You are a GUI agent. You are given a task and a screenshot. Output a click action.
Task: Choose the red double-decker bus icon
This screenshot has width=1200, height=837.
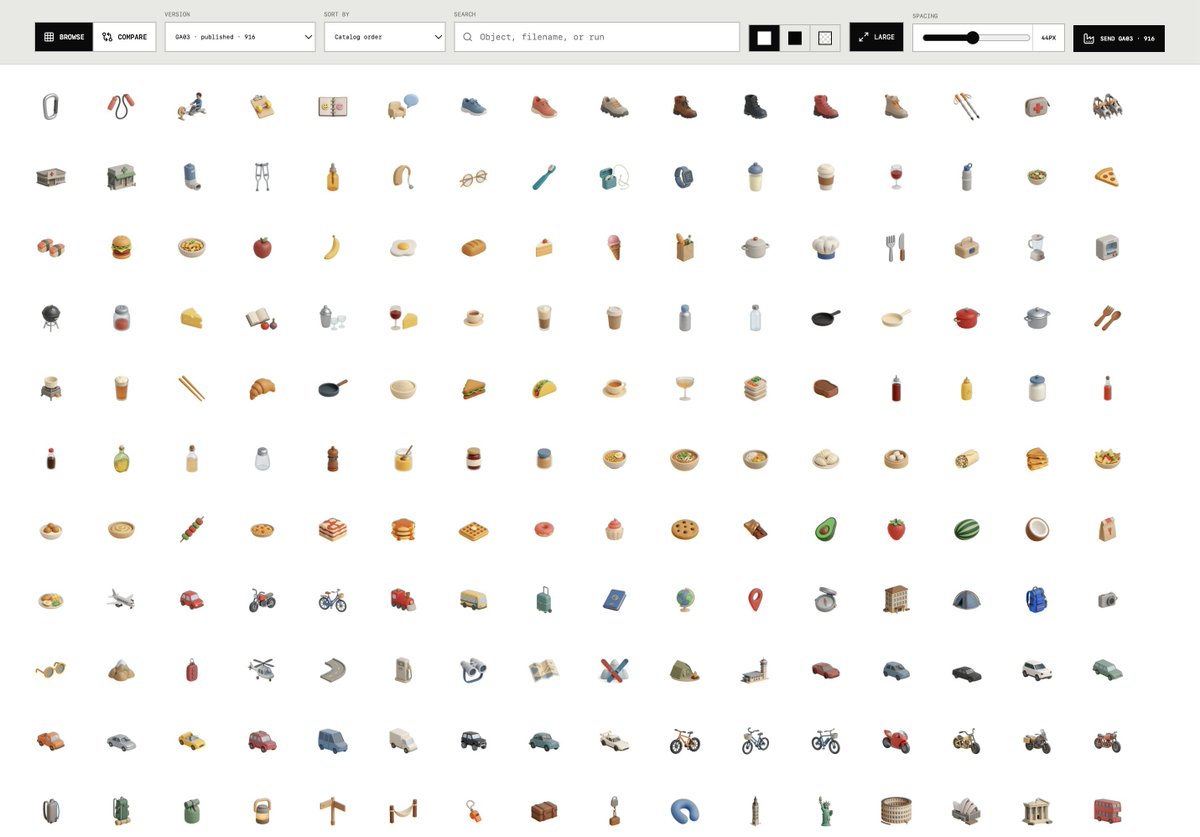click(1107, 810)
